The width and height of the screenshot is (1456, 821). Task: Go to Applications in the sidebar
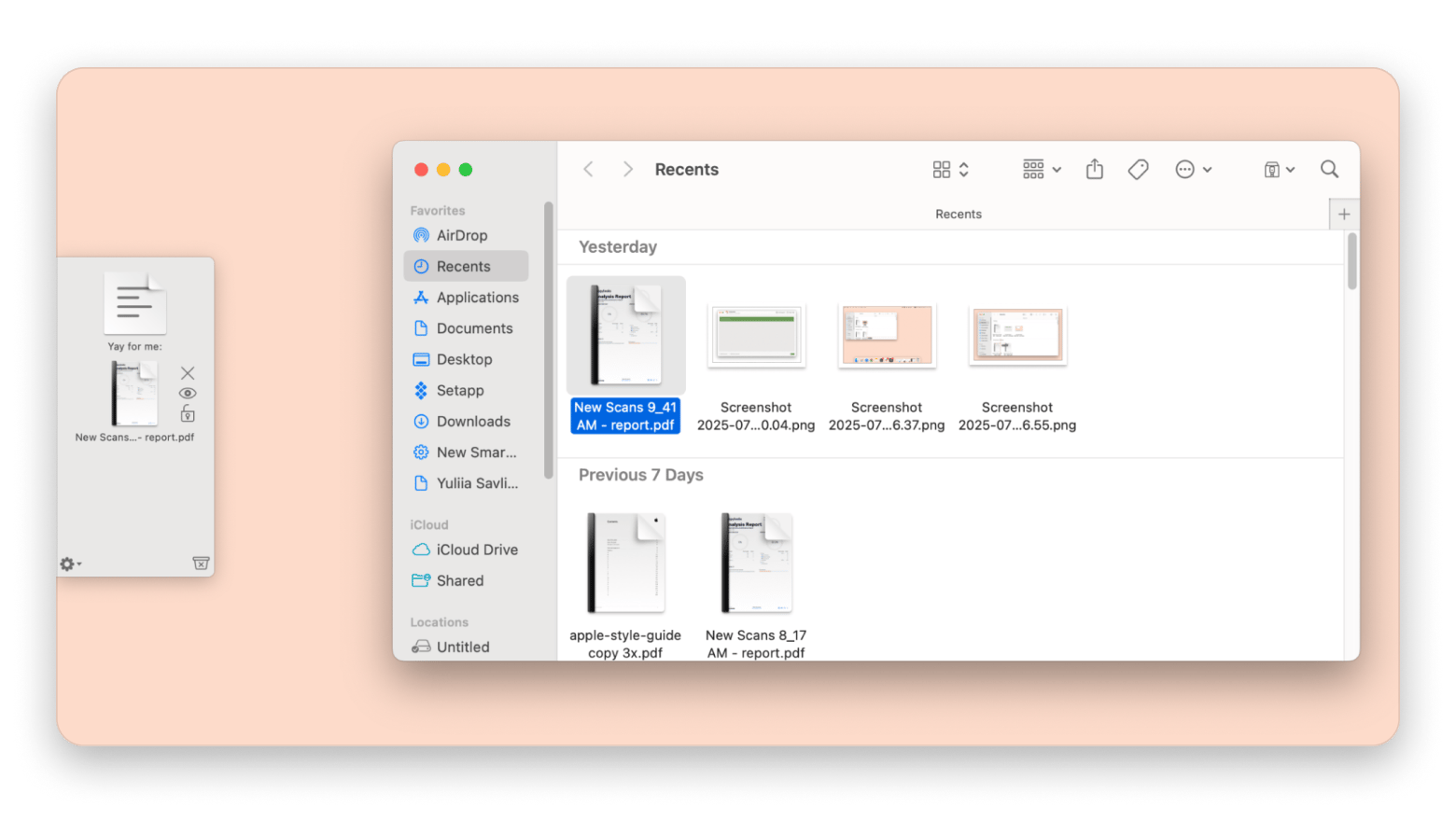click(x=477, y=298)
